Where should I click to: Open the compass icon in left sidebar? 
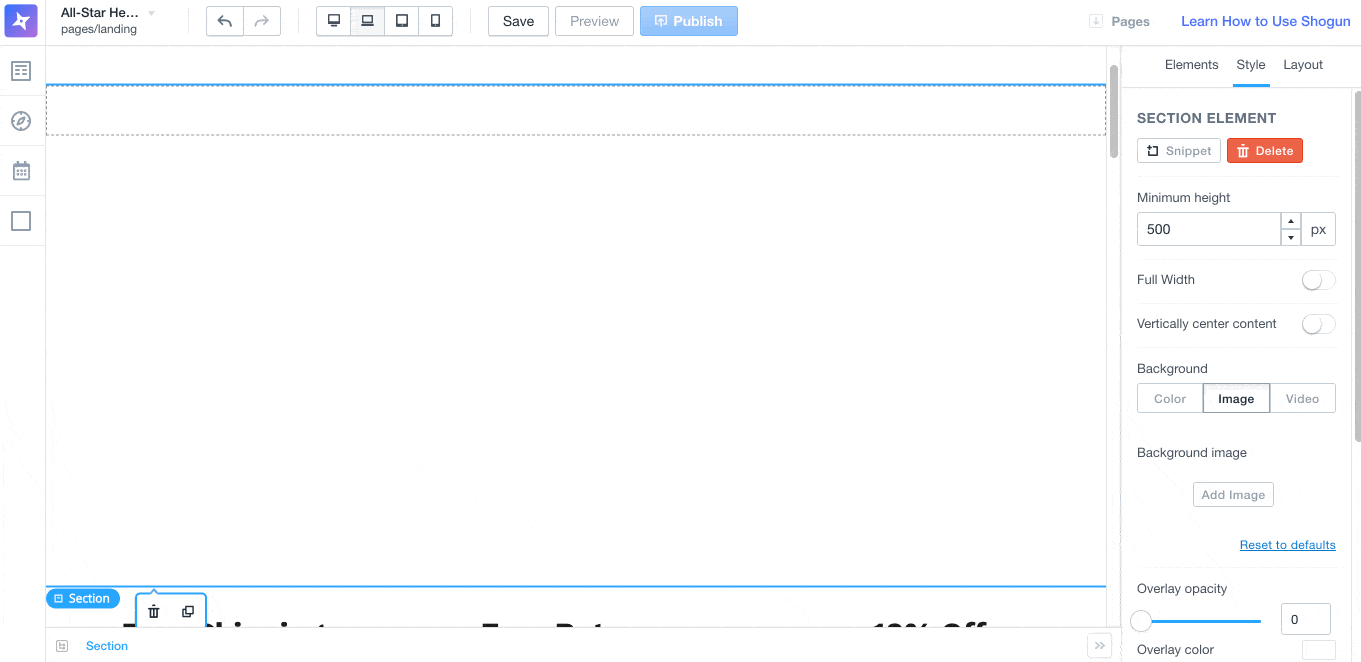pos(21,121)
